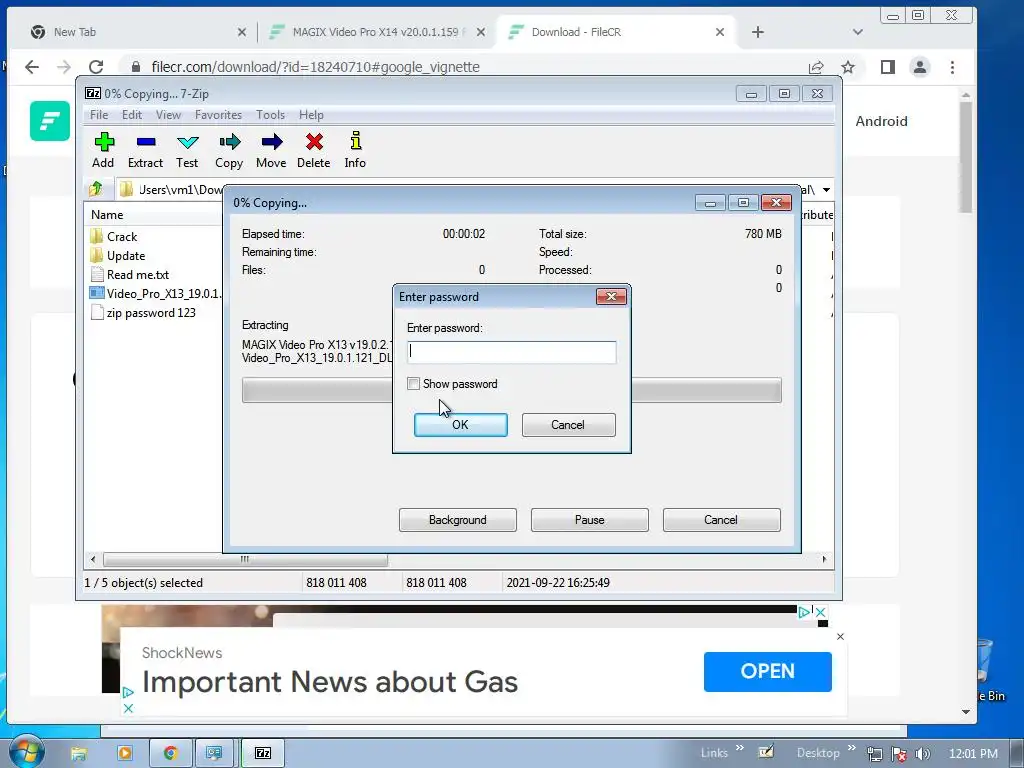Open the Android link on FileCR
Image resolution: width=1024 pixels, height=768 pixels.
point(882,121)
